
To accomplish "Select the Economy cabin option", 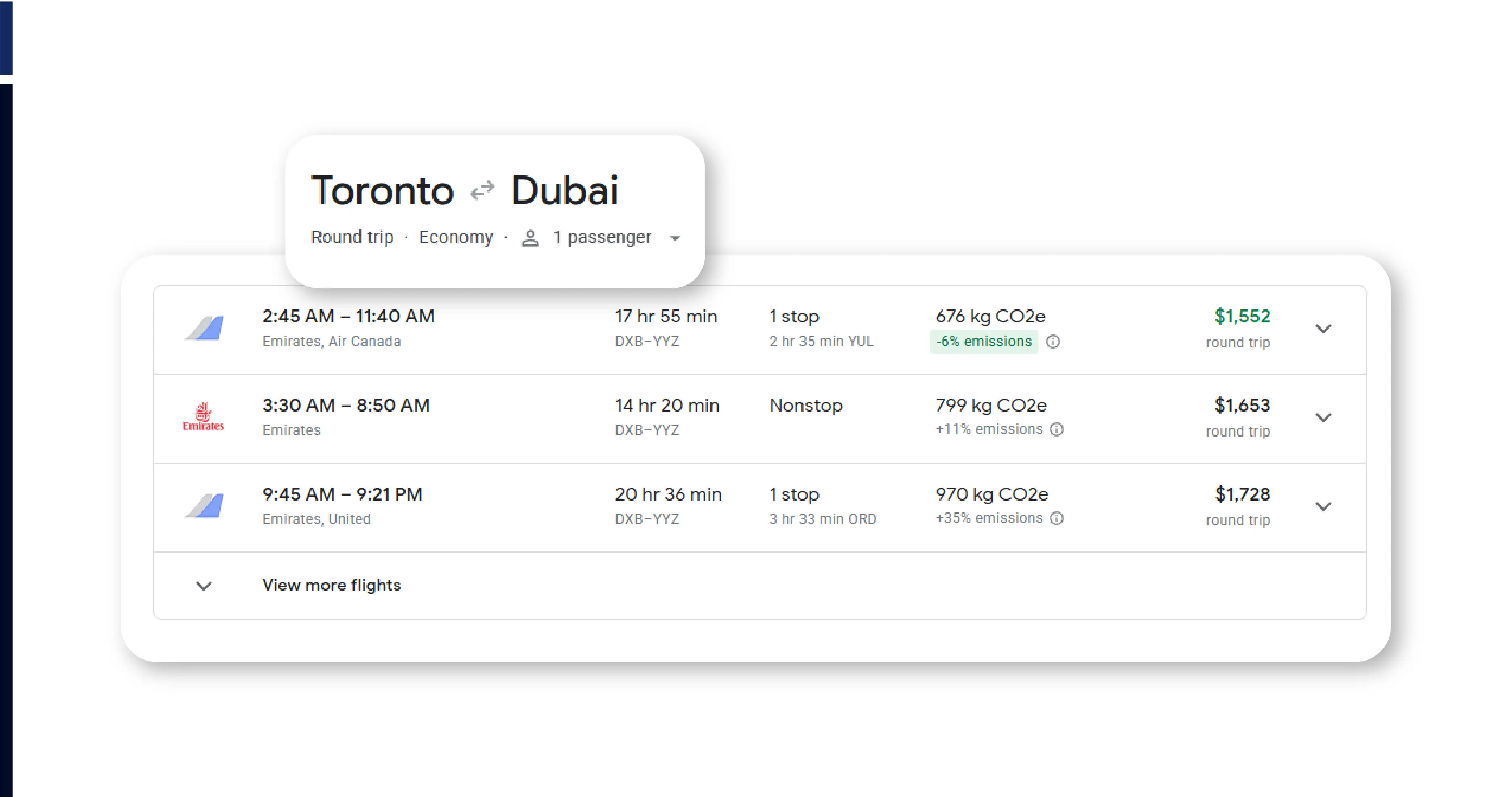I will (x=456, y=237).
